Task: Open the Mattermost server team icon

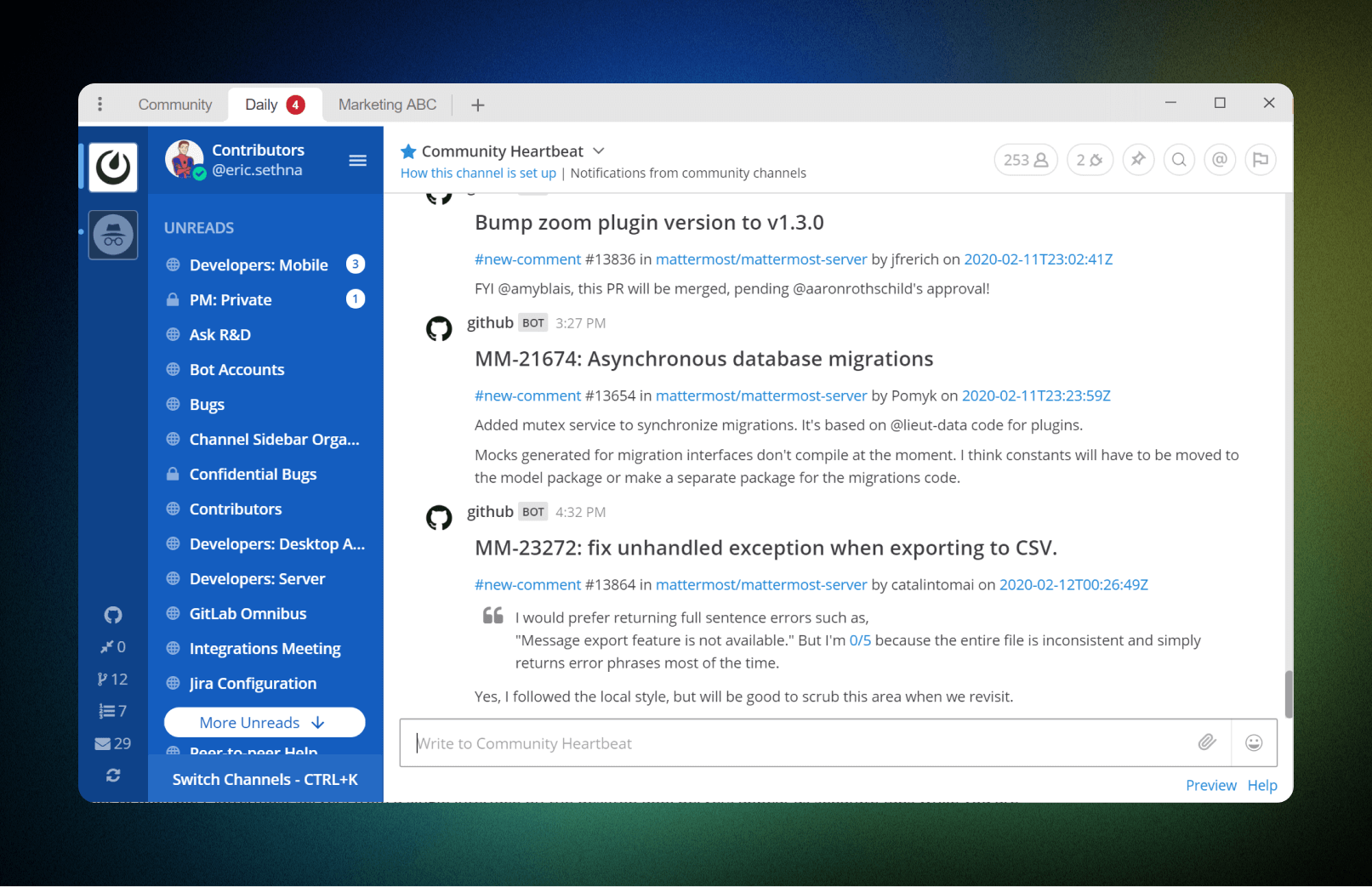Action: point(113,167)
